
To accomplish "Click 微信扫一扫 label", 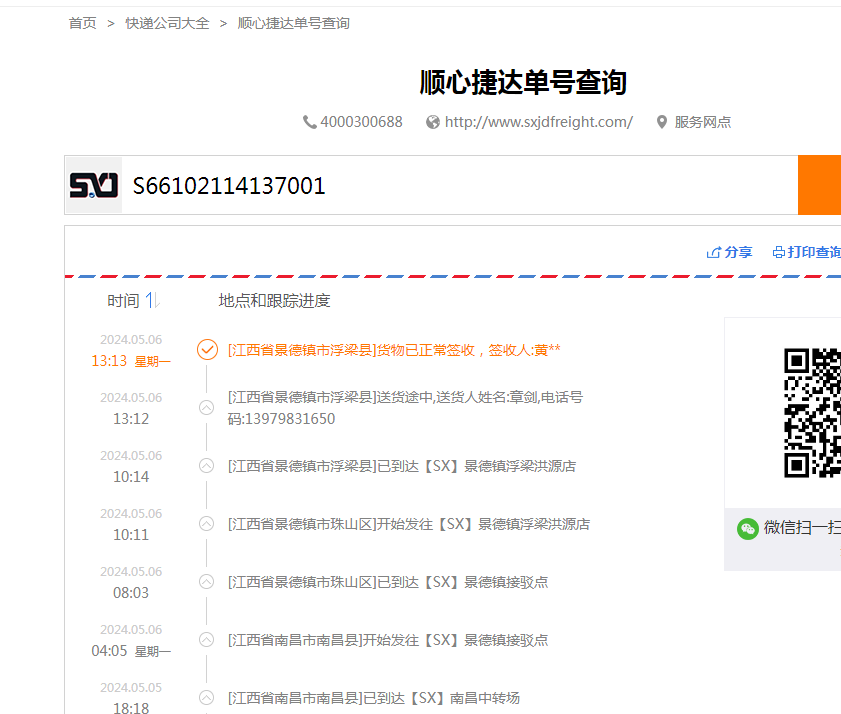I will click(802, 527).
